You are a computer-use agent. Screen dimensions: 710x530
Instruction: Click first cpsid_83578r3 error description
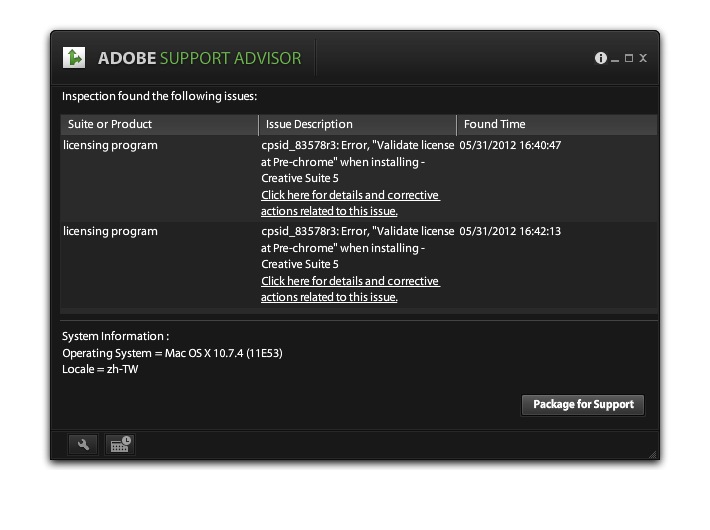(x=357, y=162)
